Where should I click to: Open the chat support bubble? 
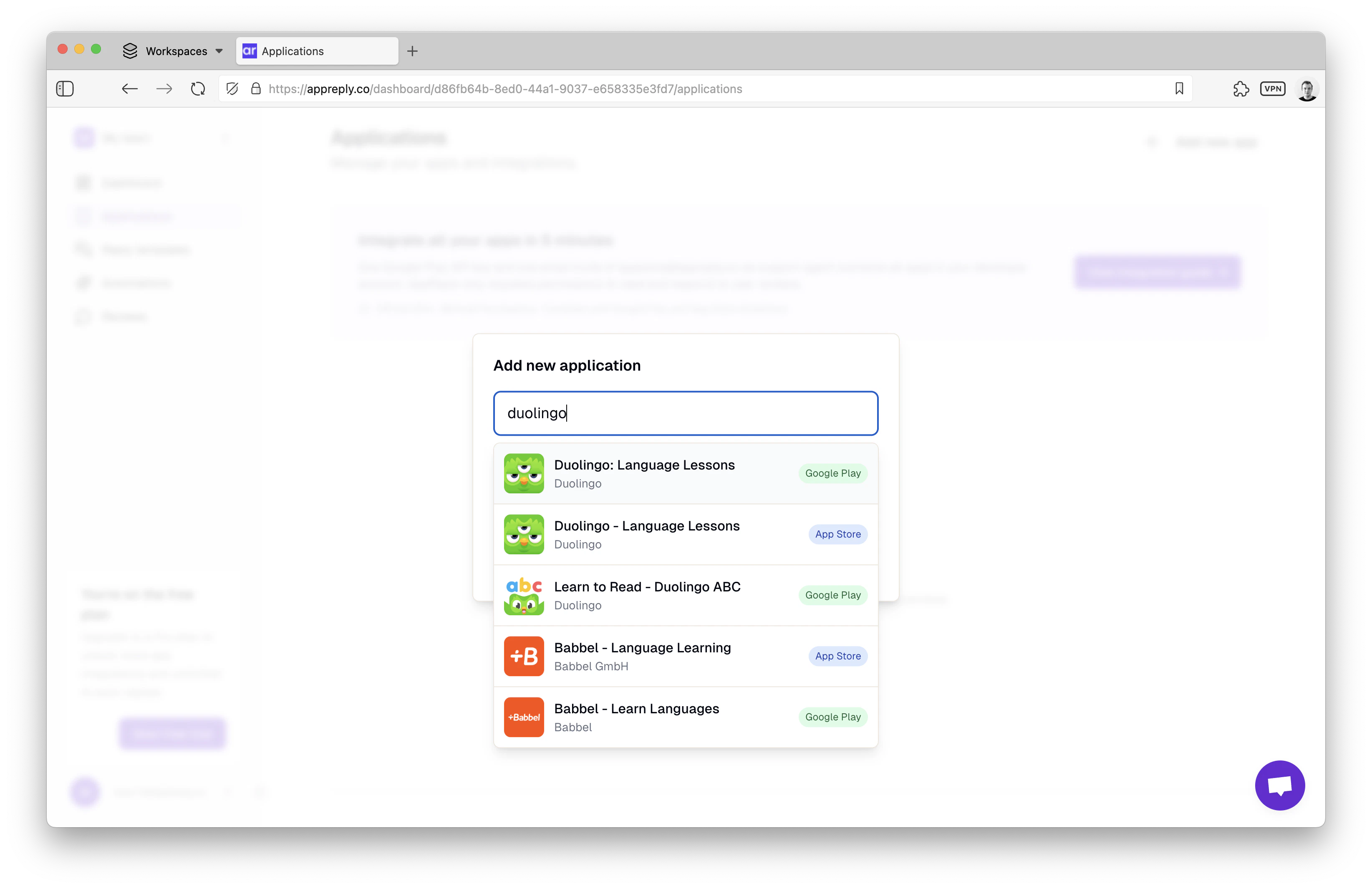point(1280,785)
